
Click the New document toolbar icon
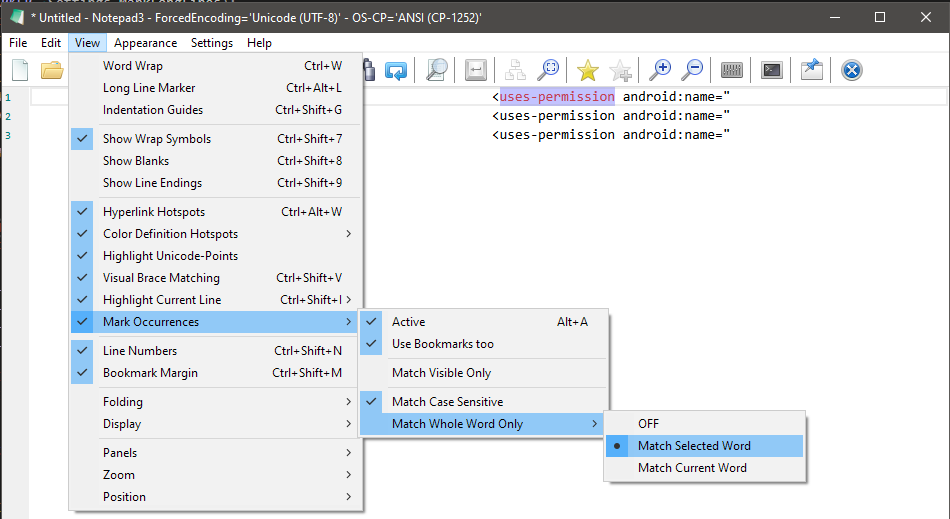(20, 70)
